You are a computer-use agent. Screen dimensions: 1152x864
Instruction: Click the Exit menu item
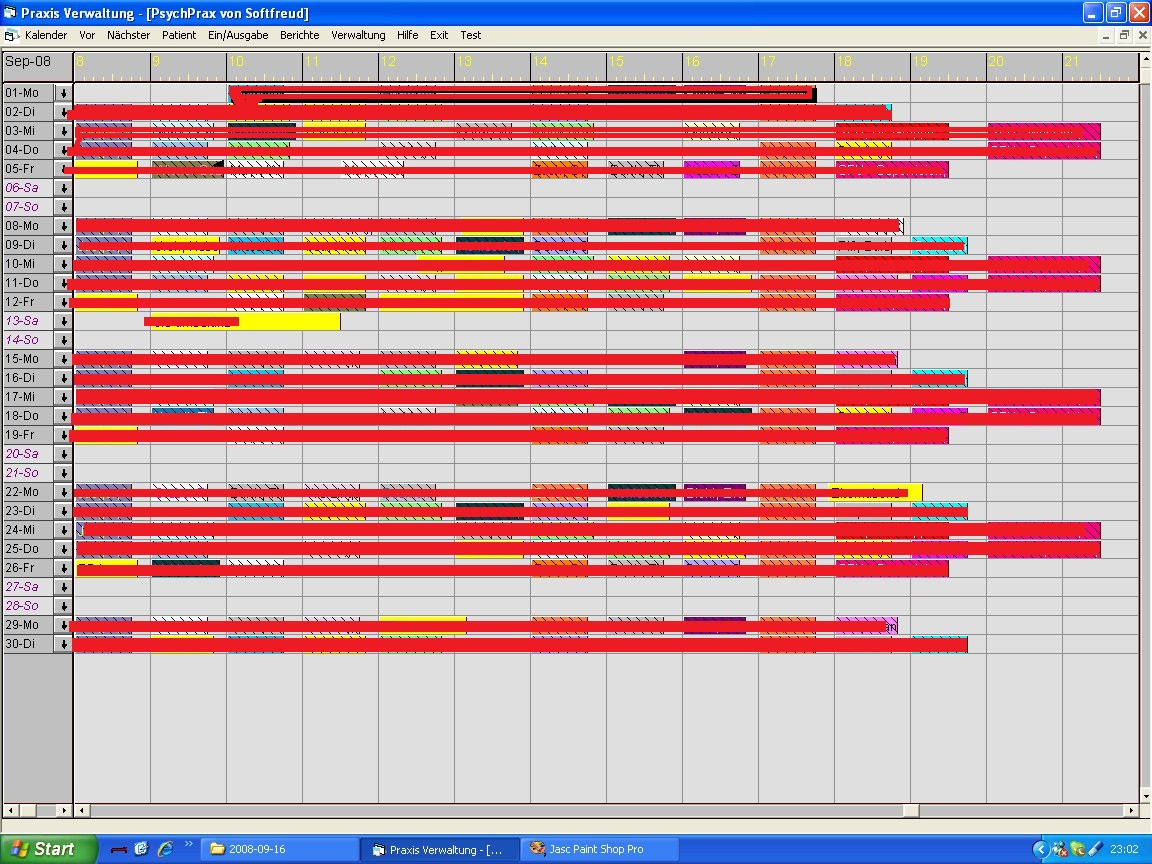[x=439, y=35]
